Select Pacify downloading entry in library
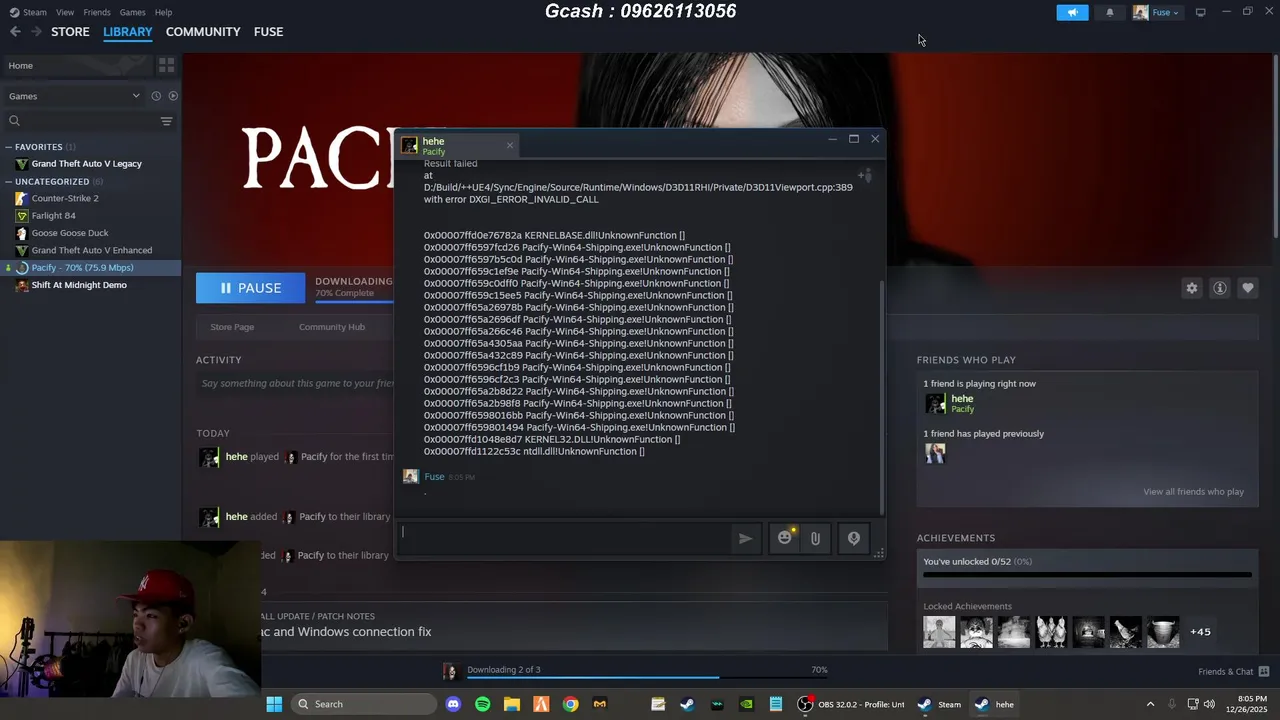 [x=90, y=268]
